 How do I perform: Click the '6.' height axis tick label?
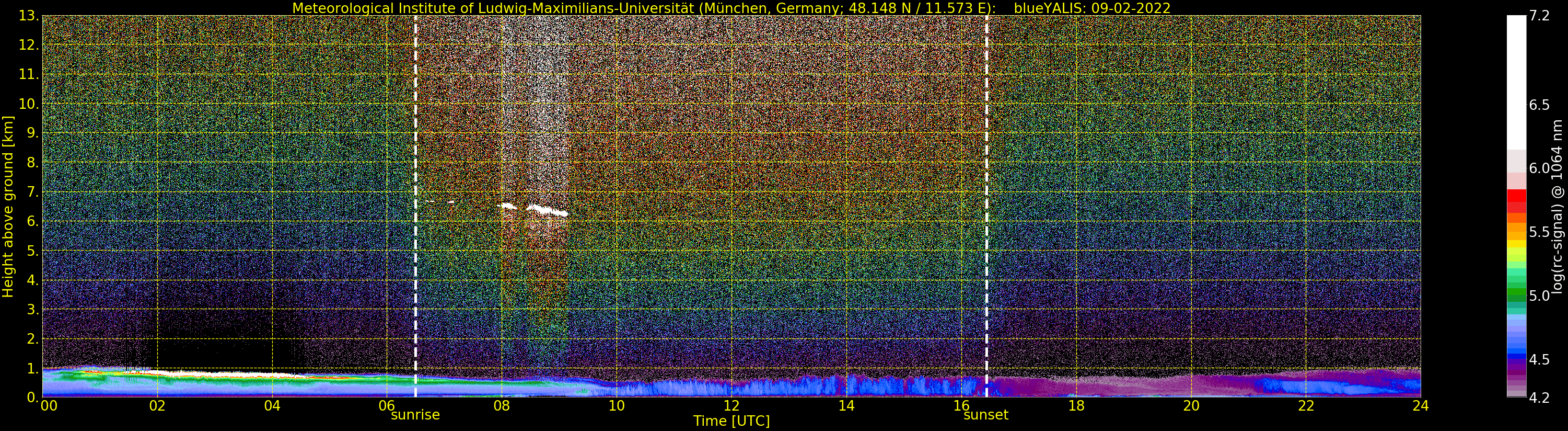tap(32, 221)
